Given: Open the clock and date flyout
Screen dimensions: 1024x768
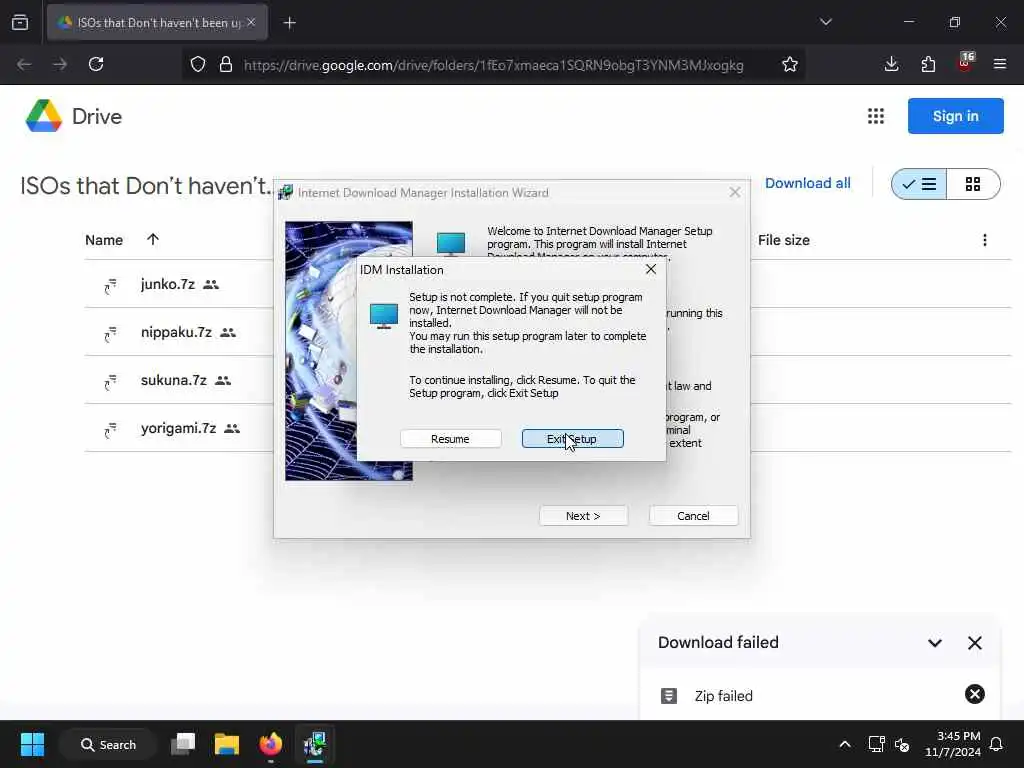Looking at the screenshot, I should [953, 744].
